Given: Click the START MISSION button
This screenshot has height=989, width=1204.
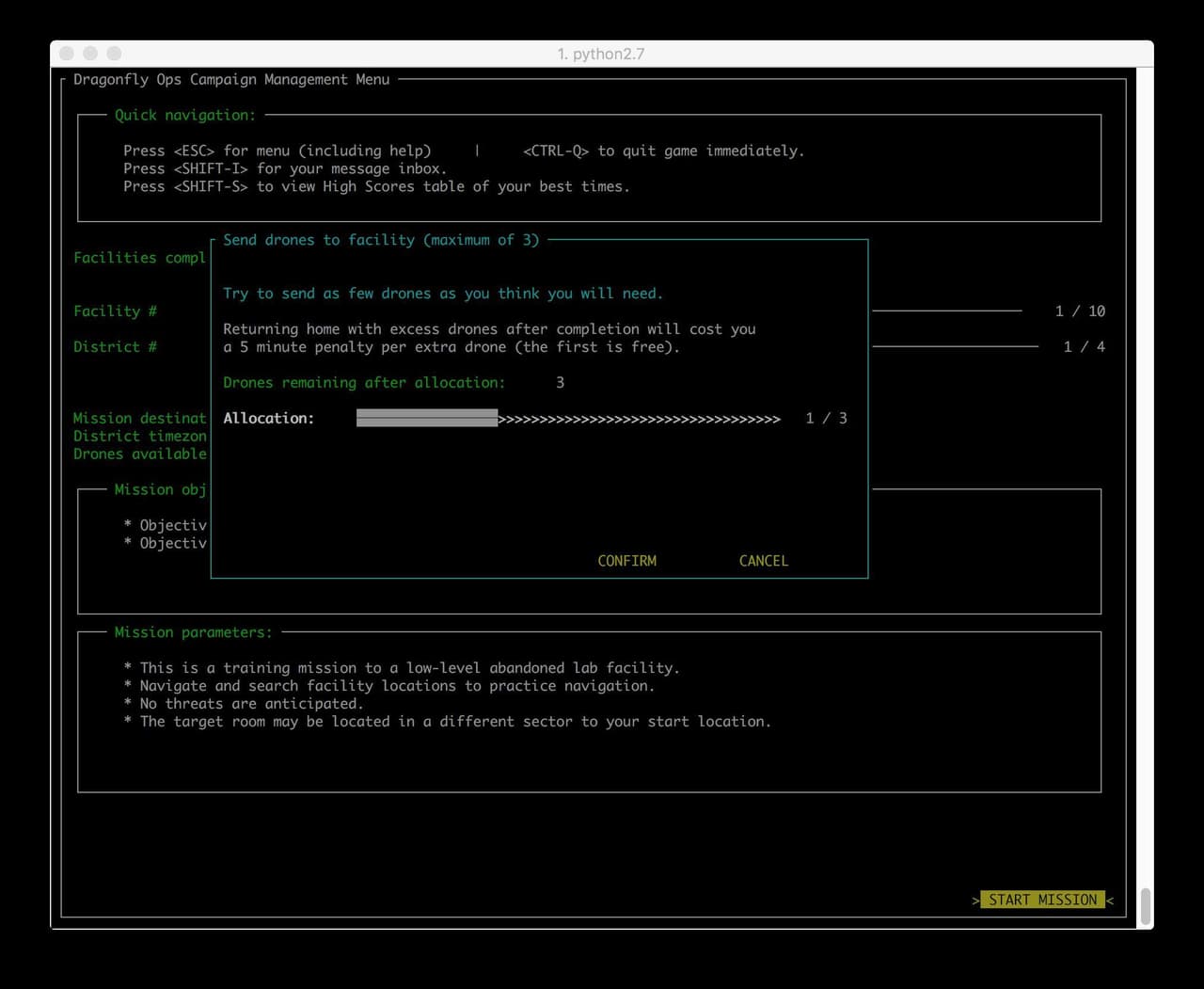Looking at the screenshot, I should click(1042, 900).
